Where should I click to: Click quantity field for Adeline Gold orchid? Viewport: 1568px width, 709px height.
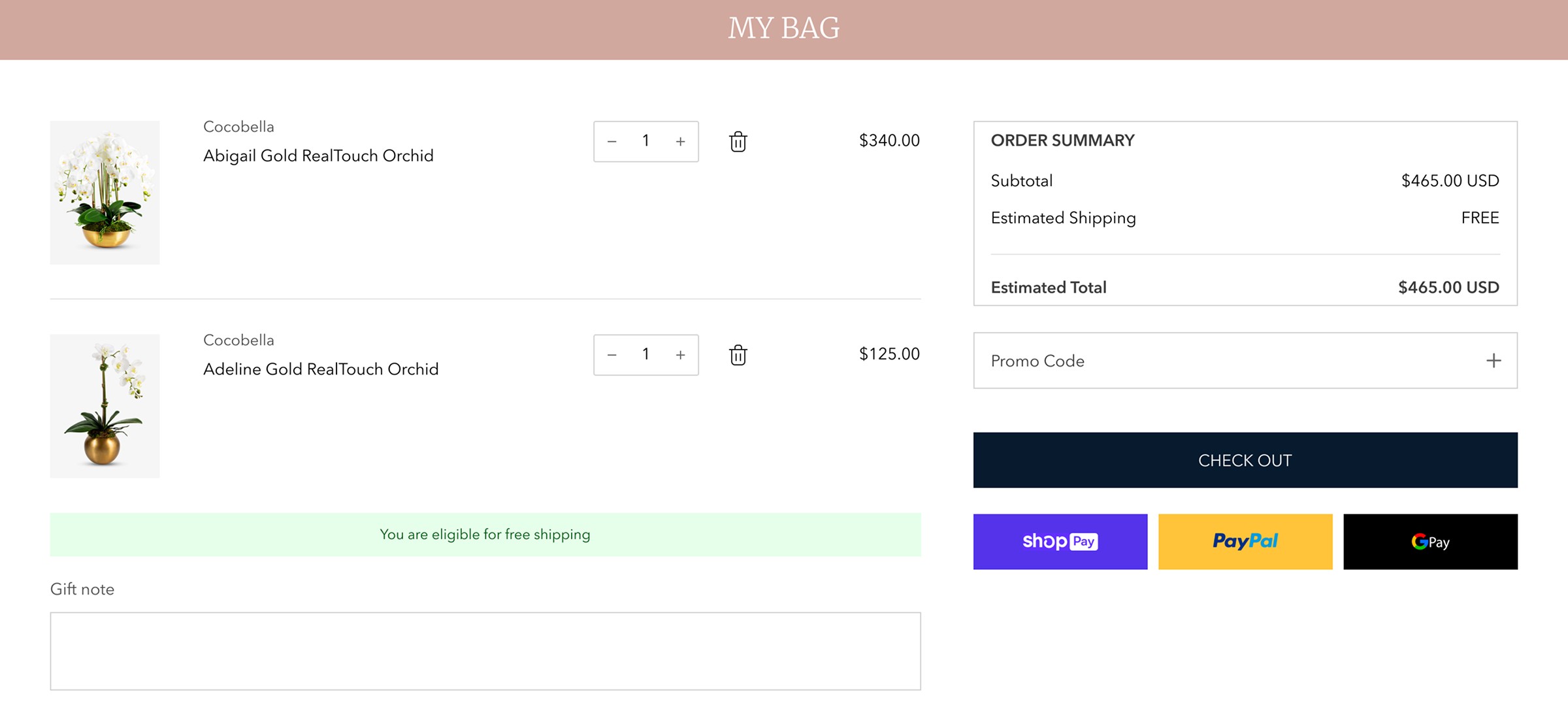tap(645, 355)
